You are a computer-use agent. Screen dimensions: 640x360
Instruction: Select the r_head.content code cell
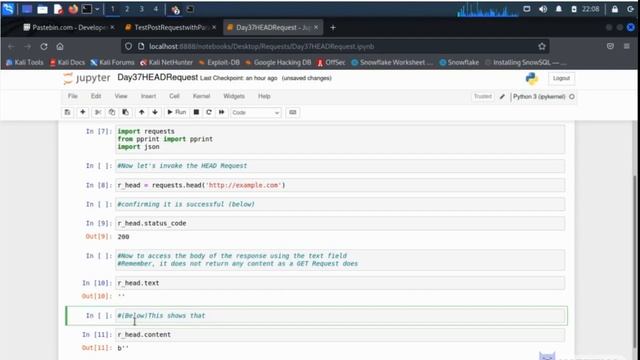point(340,335)
